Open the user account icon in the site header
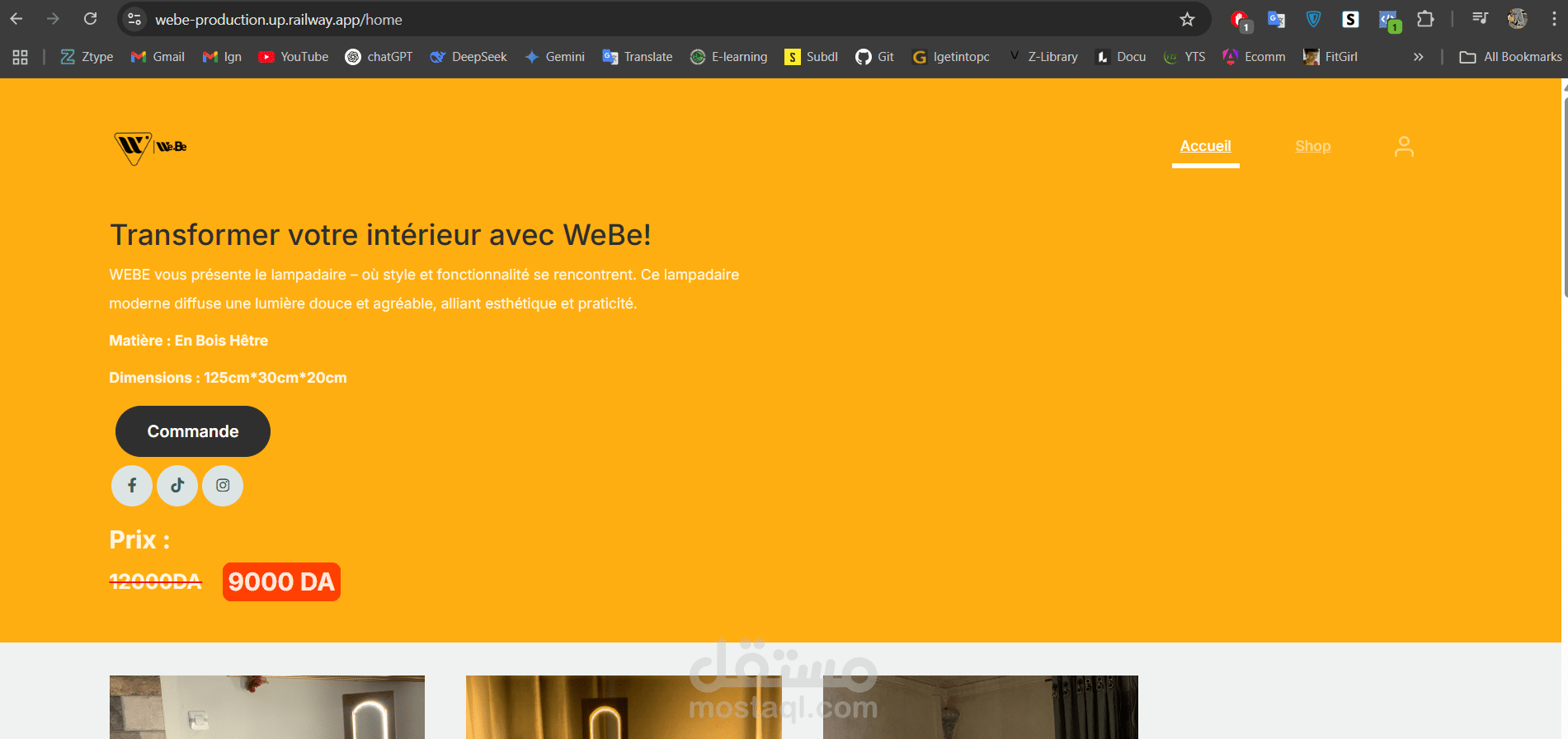The height and width of the screenshot is (739, 1568). coord(1404,146)
